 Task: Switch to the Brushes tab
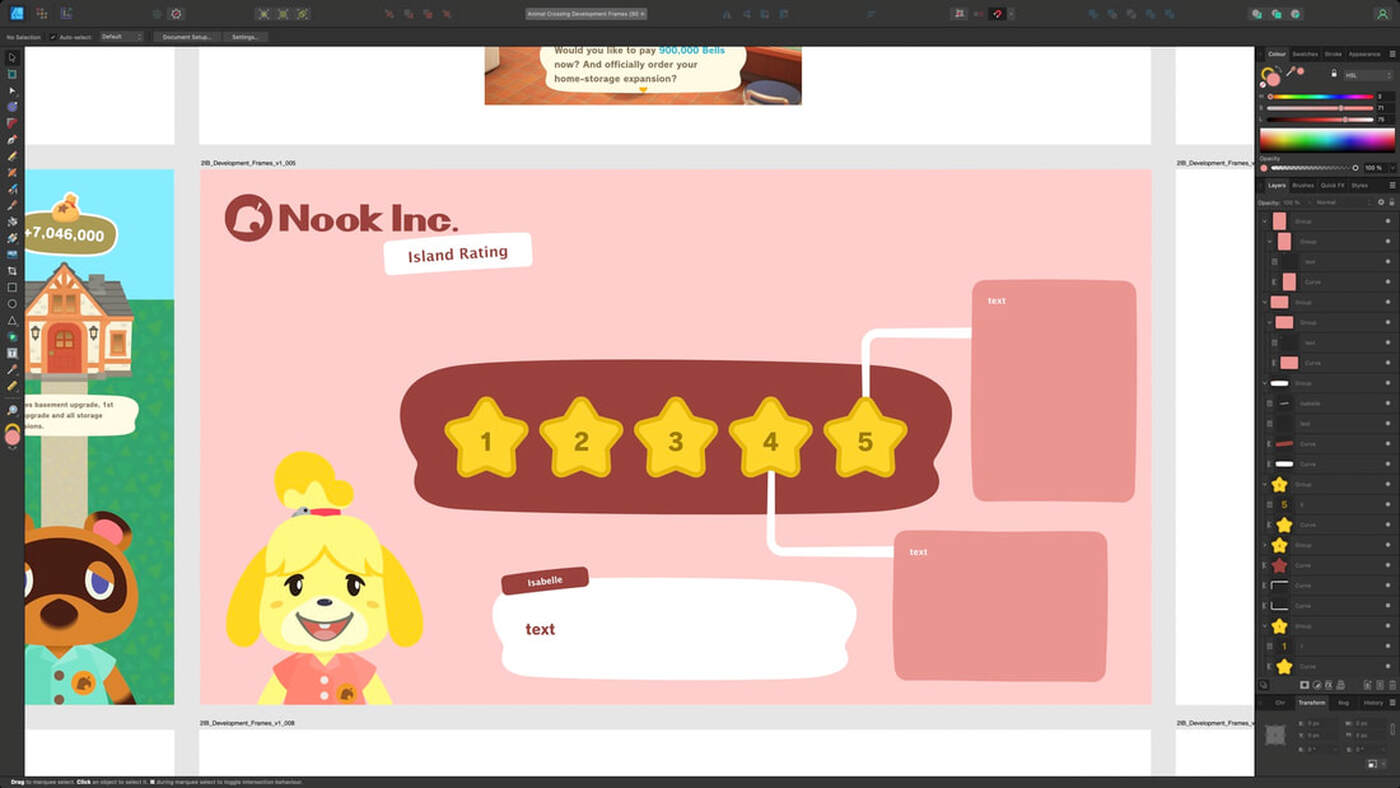(x=1303, y=185)
